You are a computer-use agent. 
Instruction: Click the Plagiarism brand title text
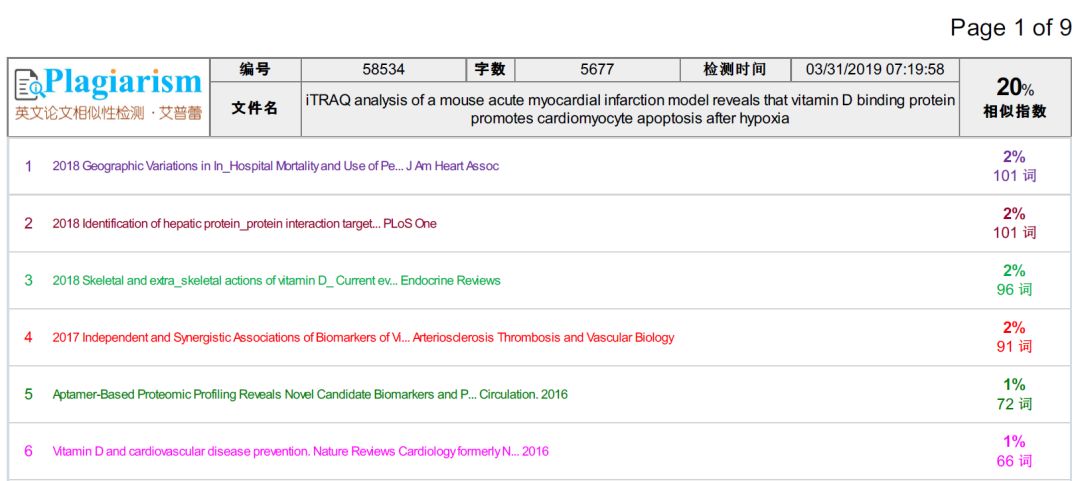pyautogui.click(x=122, y=81)
